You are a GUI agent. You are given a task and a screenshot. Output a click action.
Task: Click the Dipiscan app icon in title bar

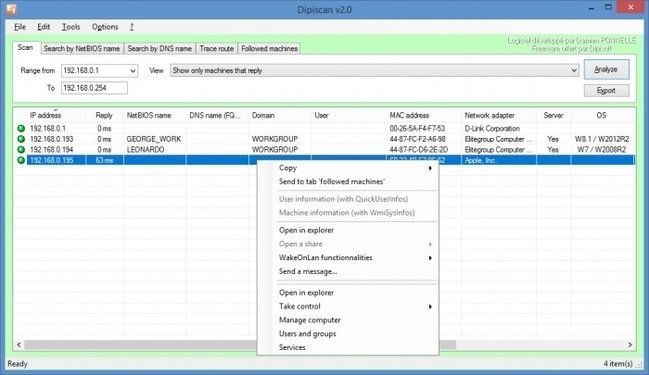pos(11,8)
